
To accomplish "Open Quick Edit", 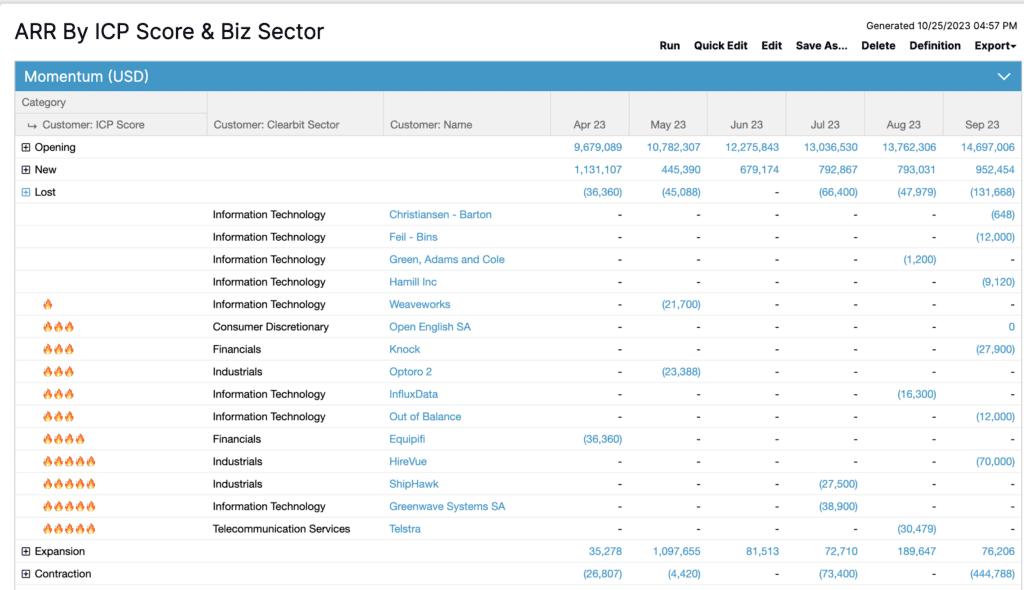I will click(720, 46).
